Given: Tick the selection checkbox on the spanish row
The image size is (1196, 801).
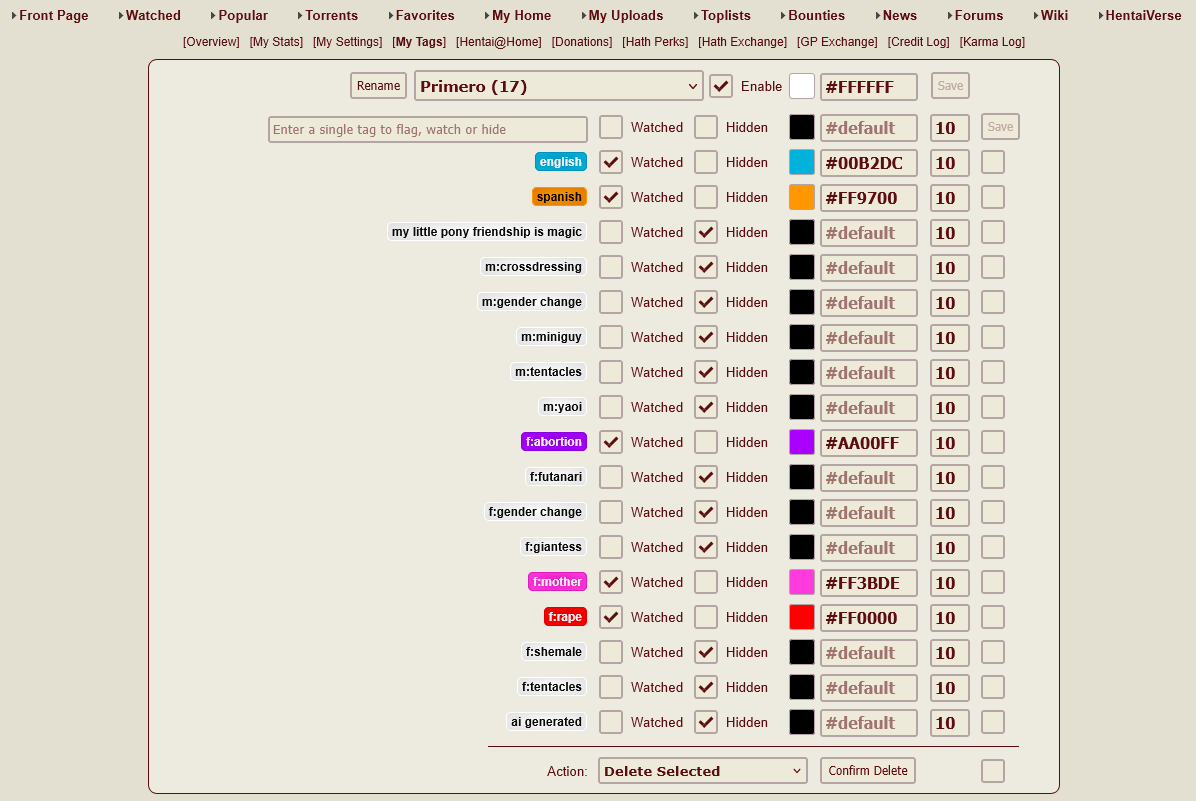Looking at the screenshot, I should tap(992, 197).
